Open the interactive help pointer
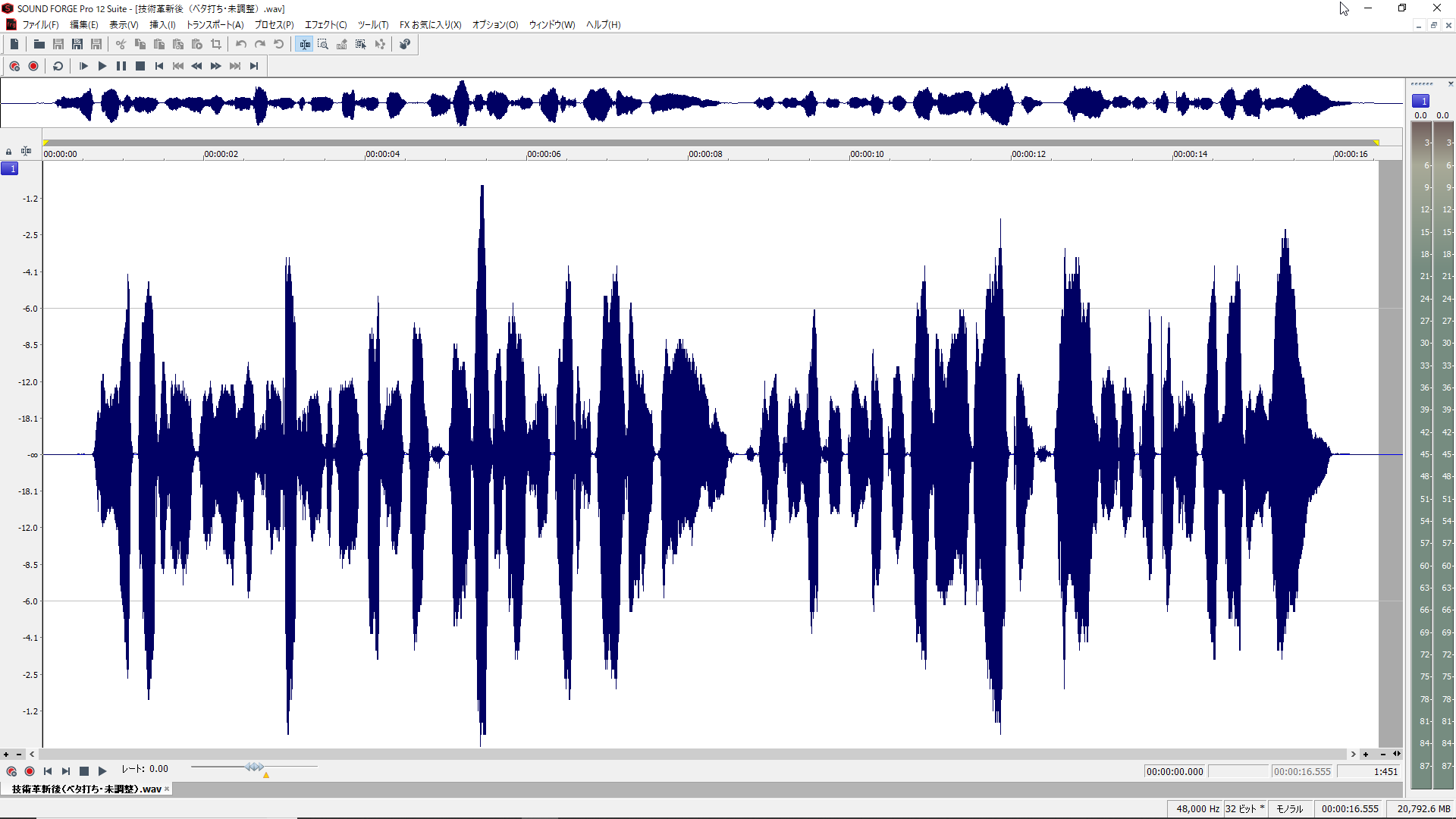 tap(405, 44)
